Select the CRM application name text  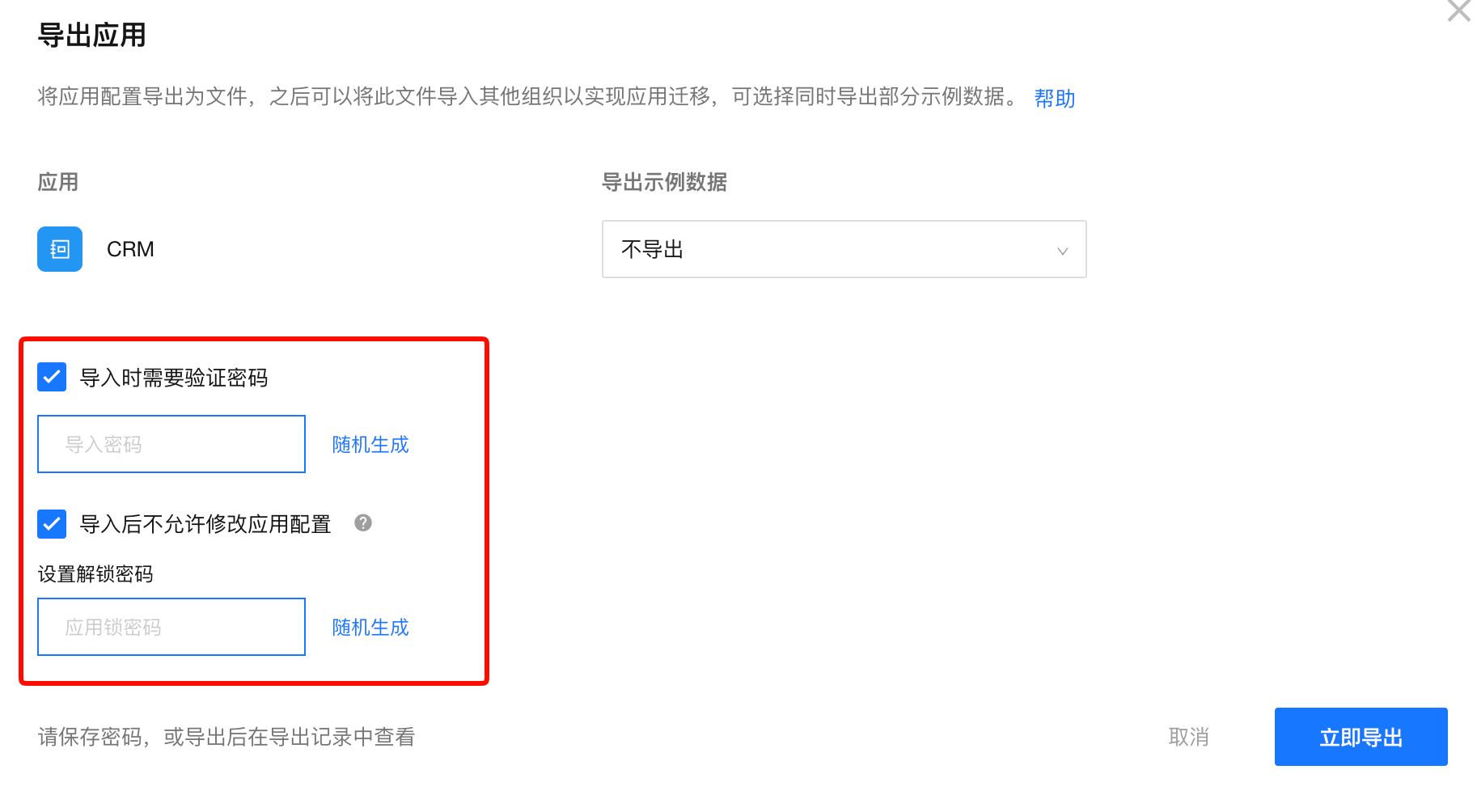130,249
